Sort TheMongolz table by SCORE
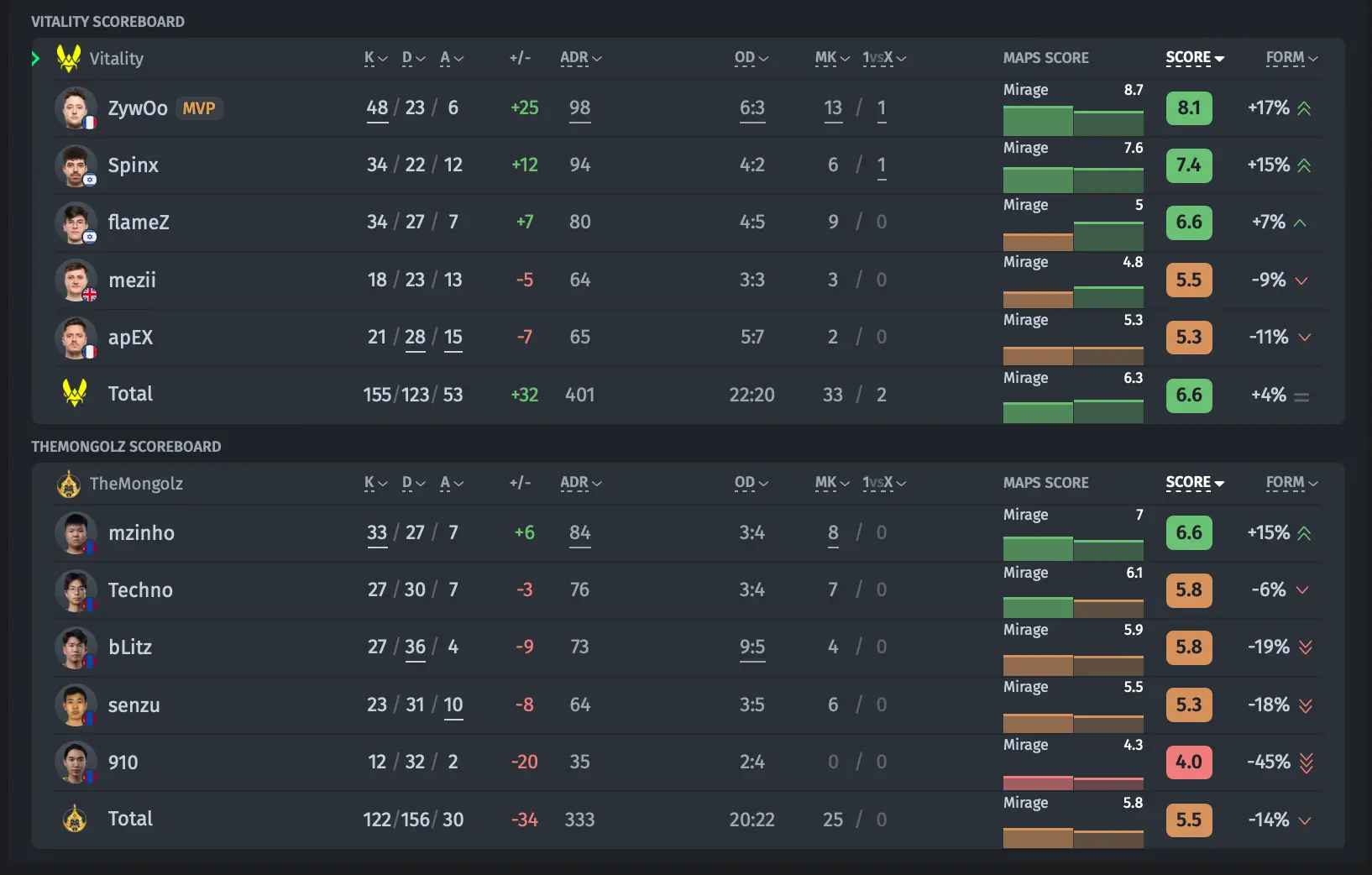 1195,483
